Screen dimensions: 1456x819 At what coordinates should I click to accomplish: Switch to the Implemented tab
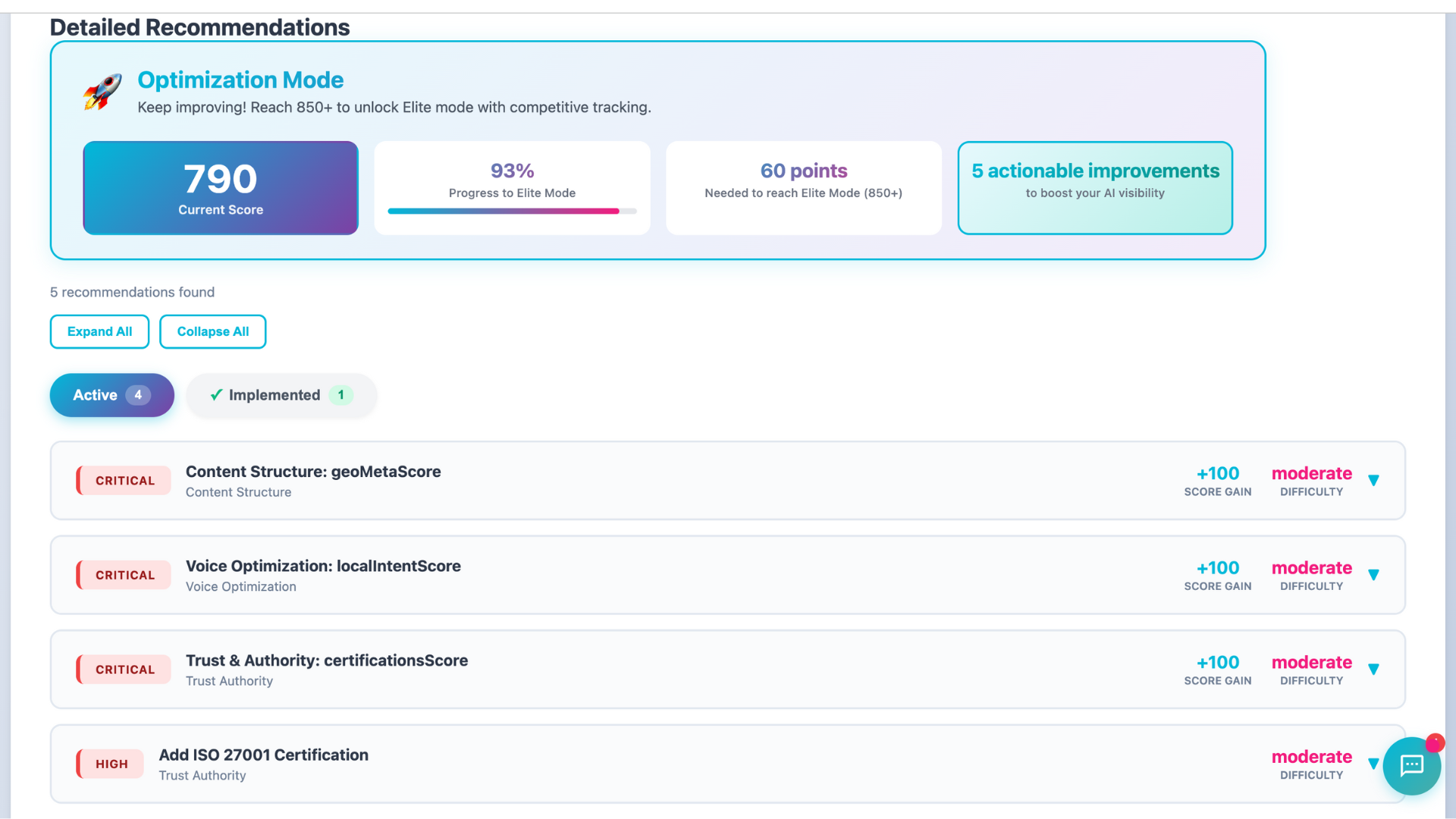click(281, 395)
